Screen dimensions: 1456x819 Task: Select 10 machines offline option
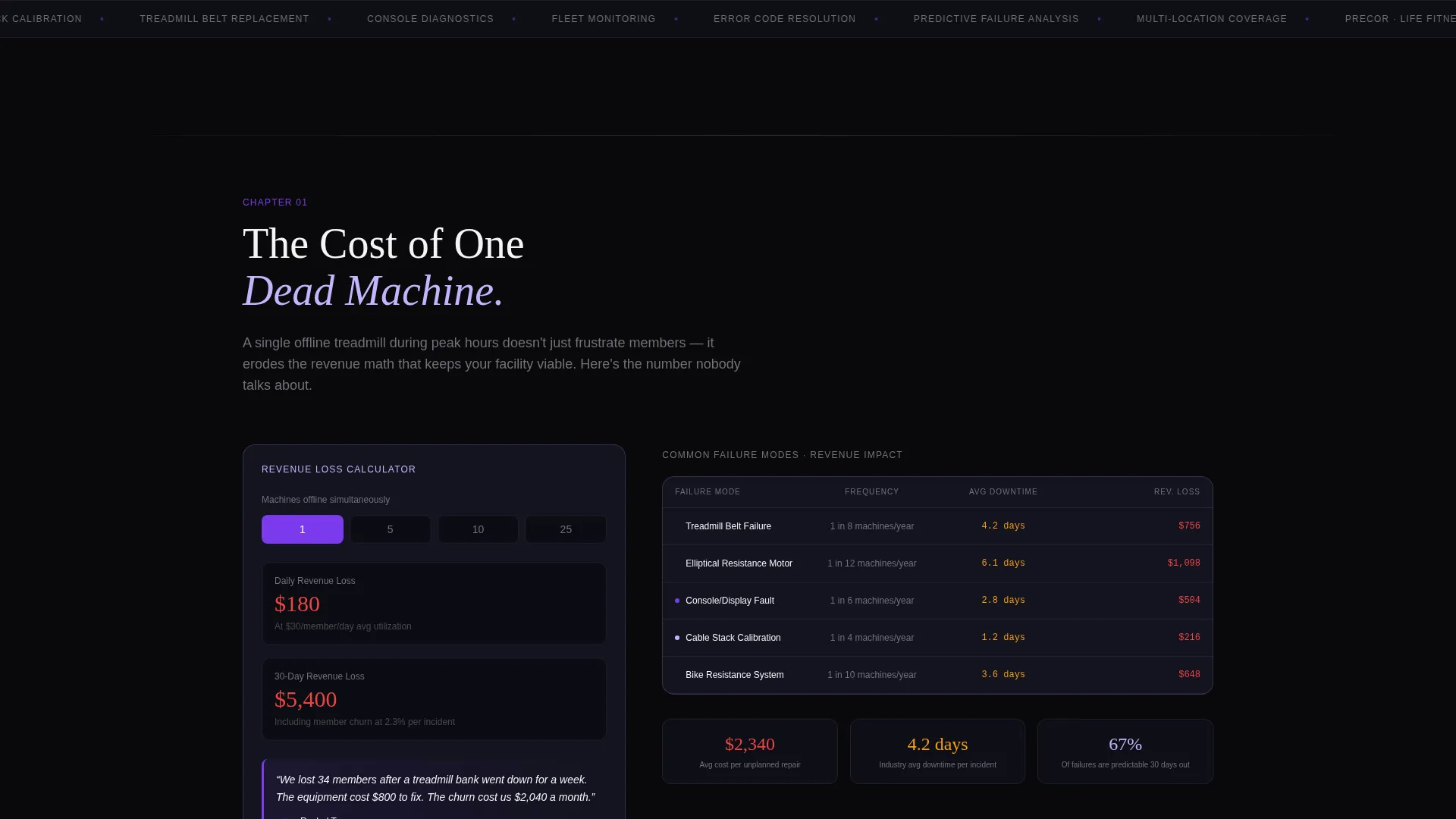pos(478,529)
